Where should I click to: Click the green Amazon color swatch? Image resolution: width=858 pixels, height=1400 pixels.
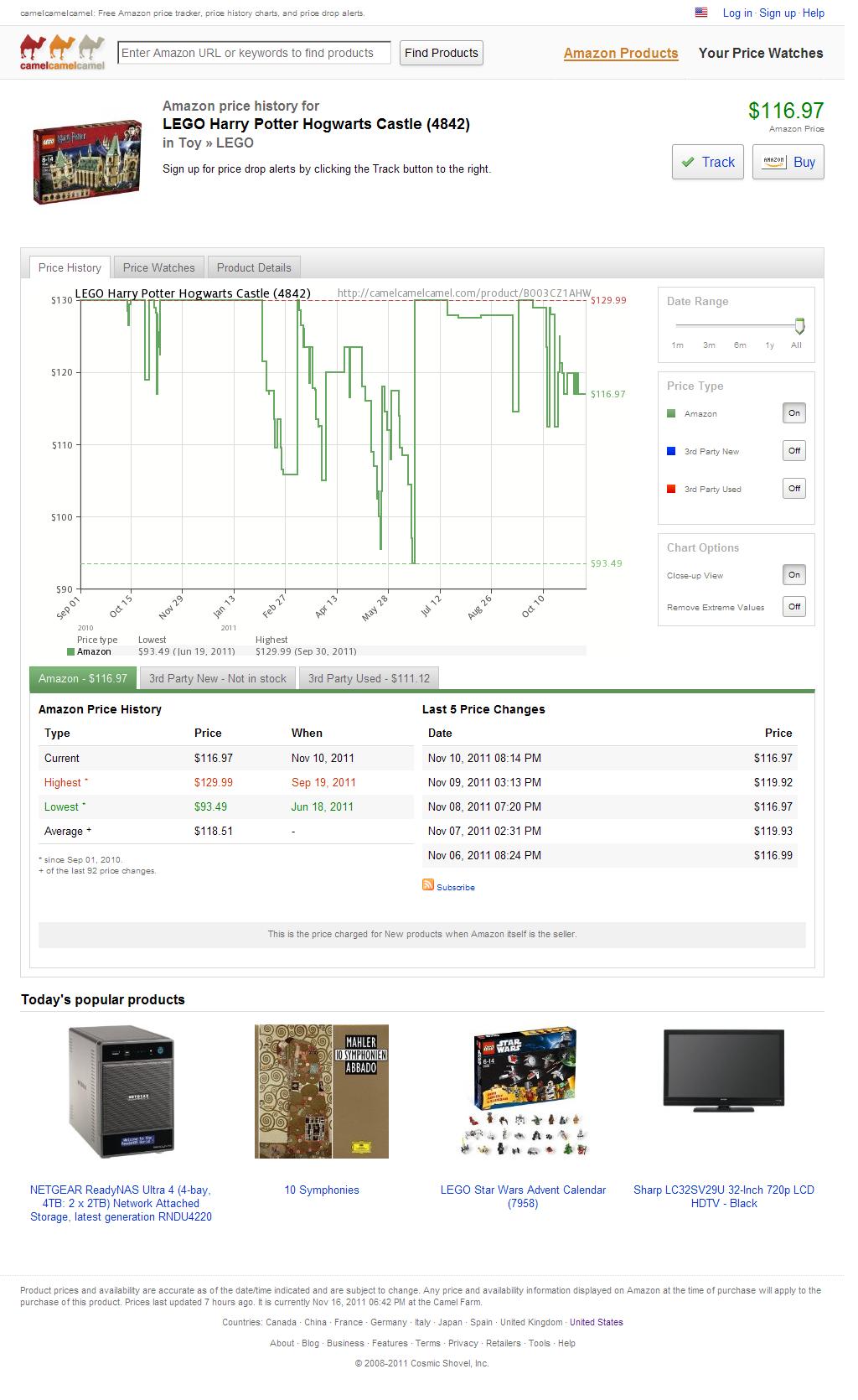click(x=671, y=413)
